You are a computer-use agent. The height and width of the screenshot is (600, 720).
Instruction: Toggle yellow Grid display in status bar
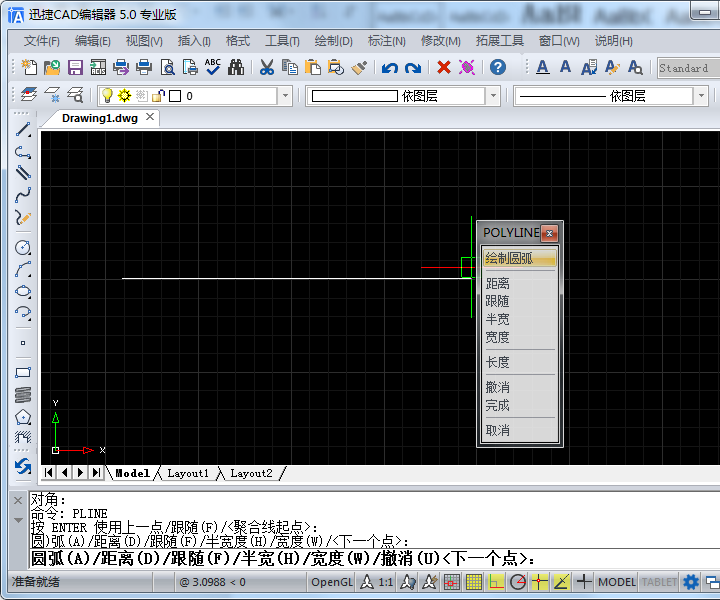click(473, 582)
